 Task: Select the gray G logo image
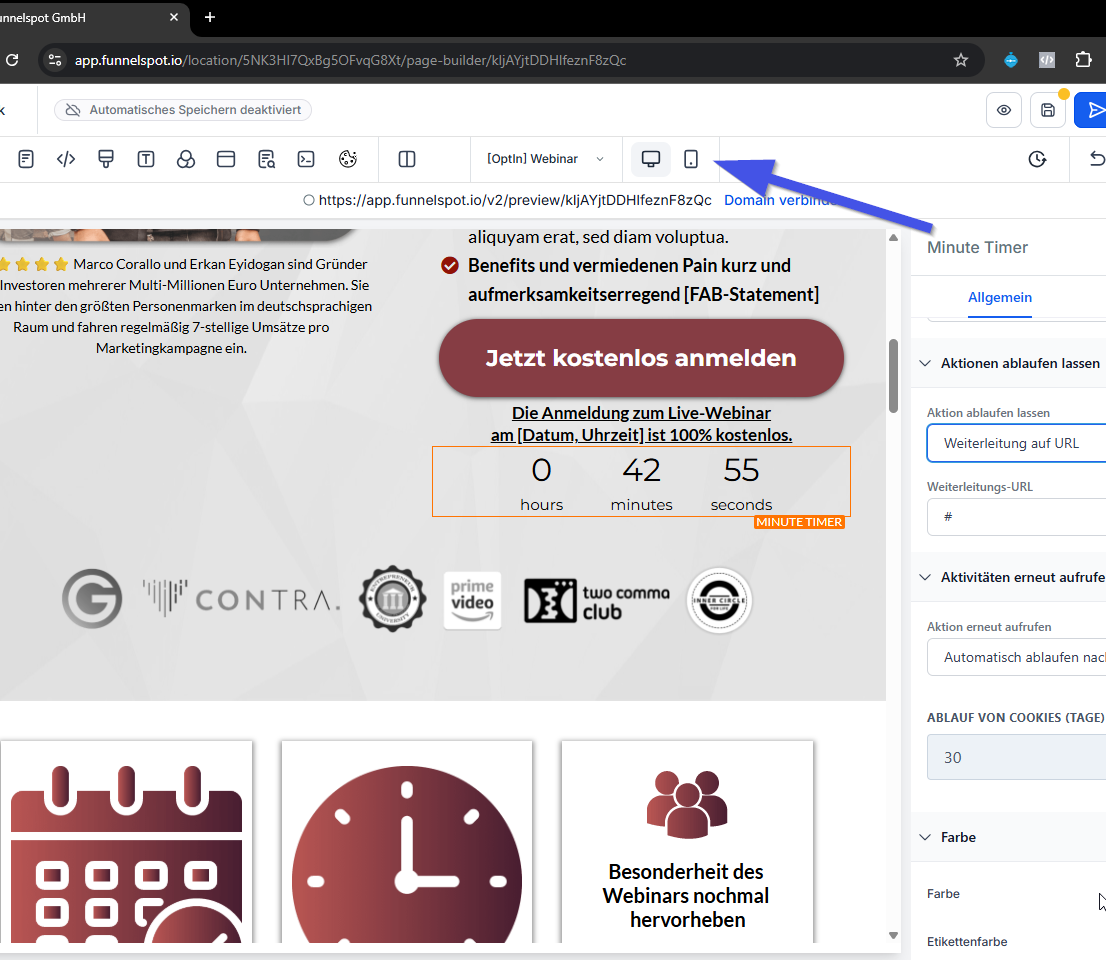pyautogui.click(x=92, y=599)
